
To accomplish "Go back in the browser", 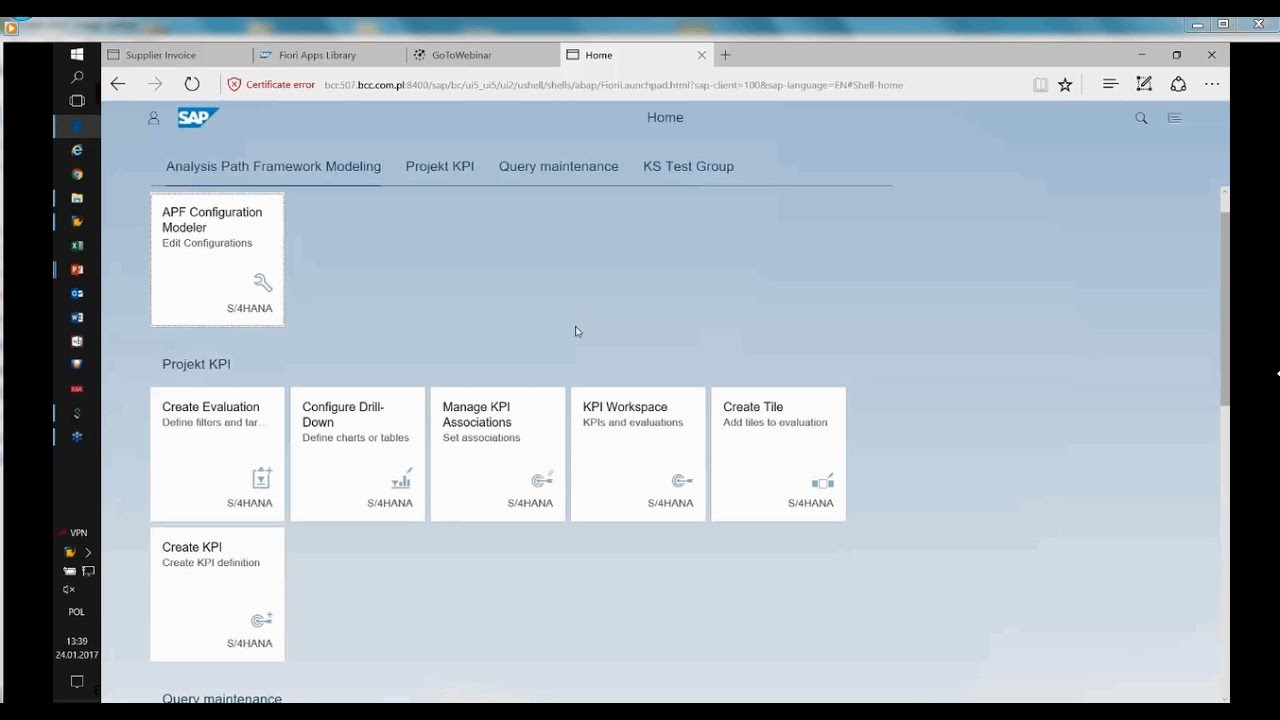I will tap(118, 84).
